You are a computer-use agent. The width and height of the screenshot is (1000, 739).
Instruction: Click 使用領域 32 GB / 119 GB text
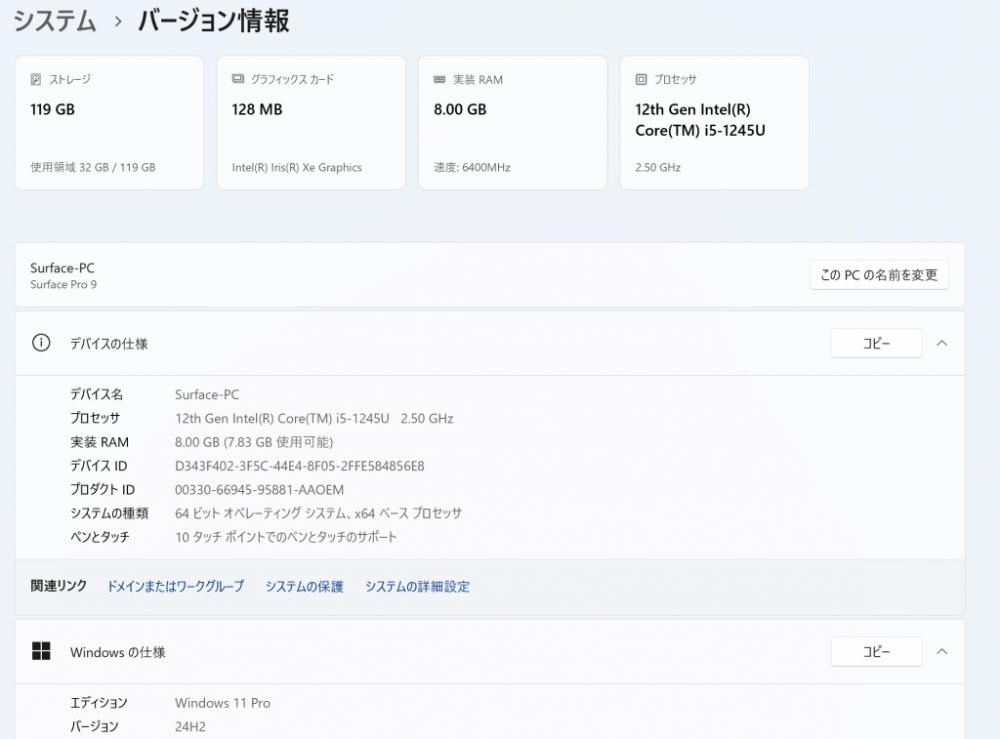93,167
